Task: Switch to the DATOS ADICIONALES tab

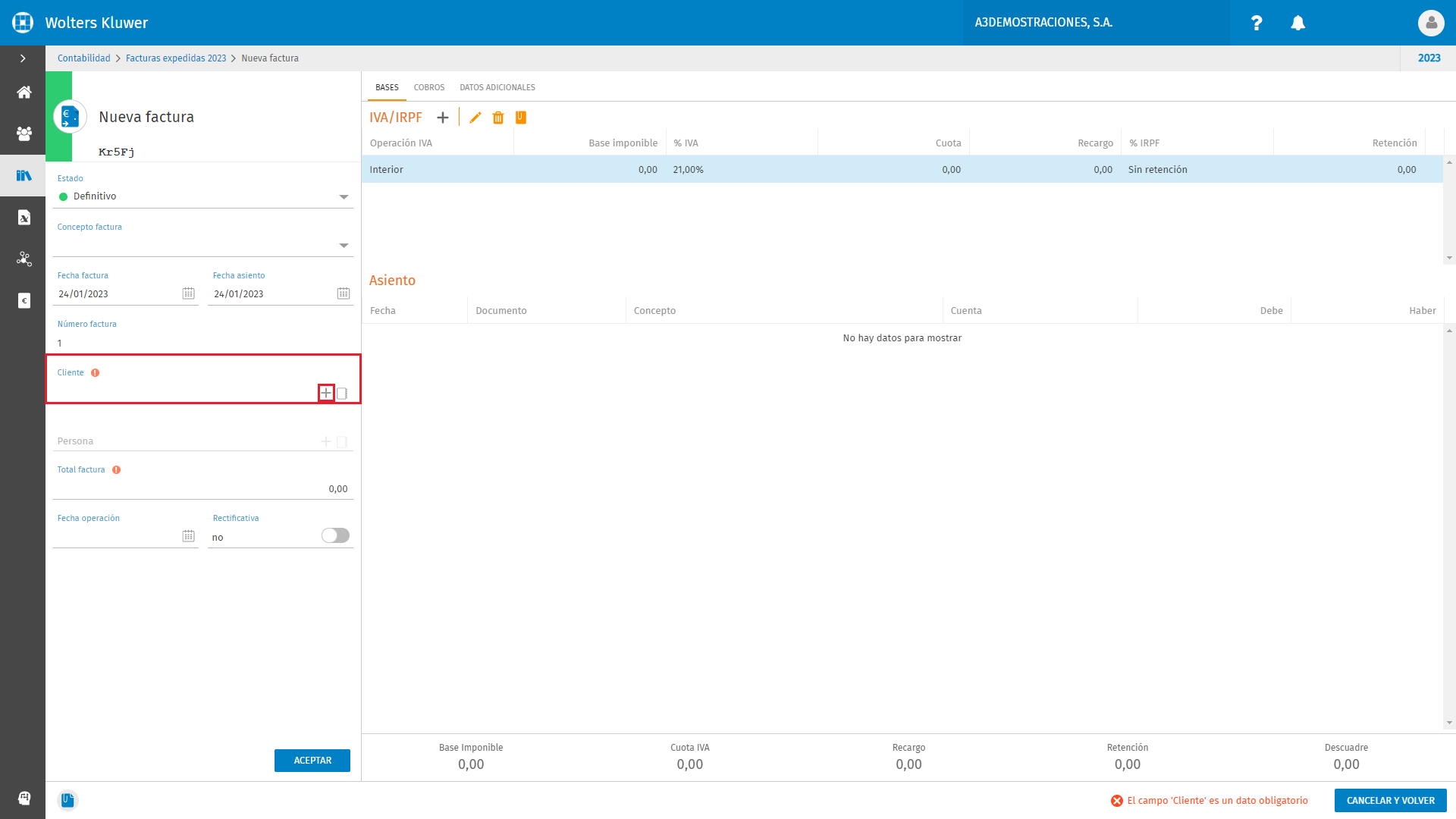Action: click(x=497, y=87)
